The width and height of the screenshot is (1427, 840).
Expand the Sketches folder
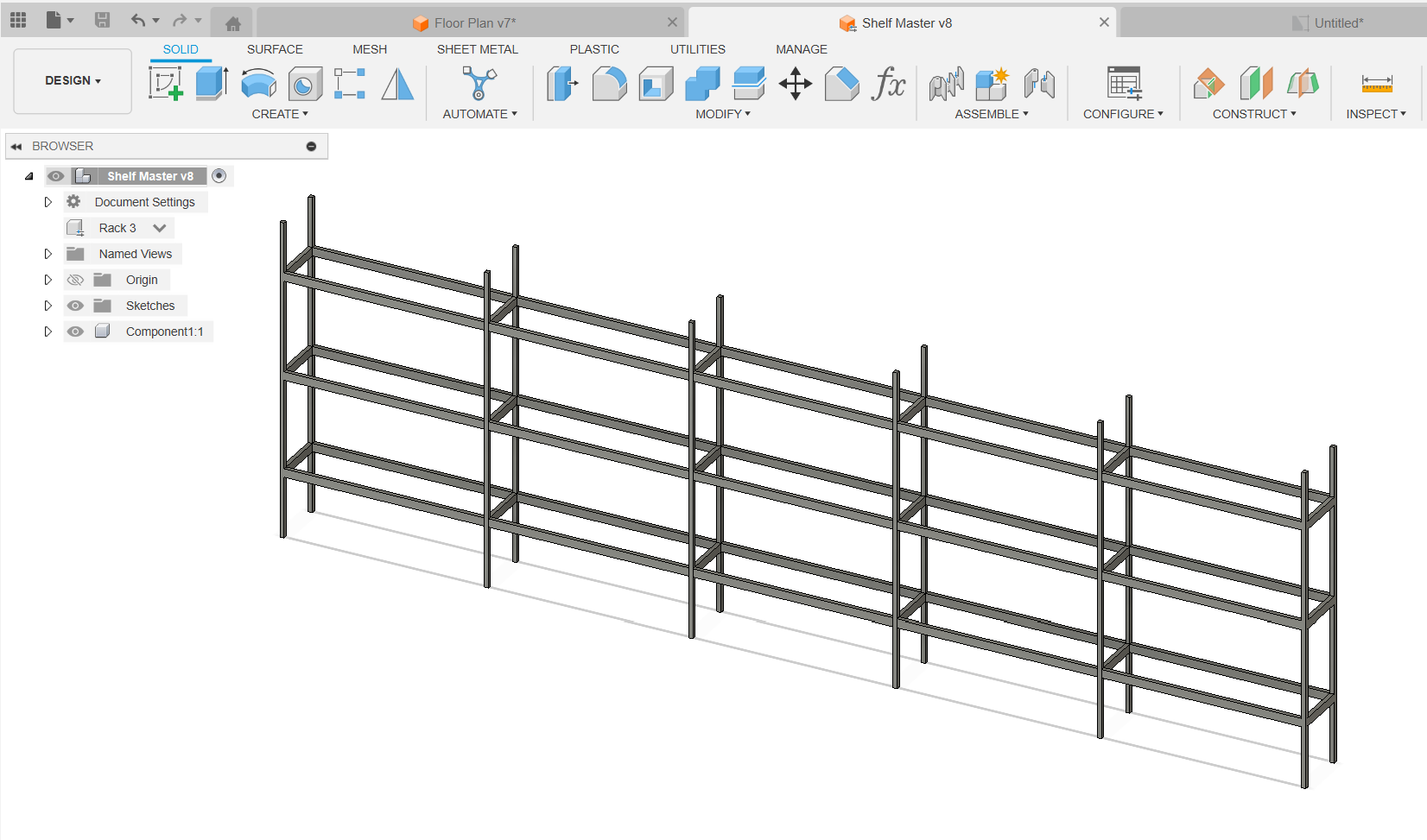(48, 306)
